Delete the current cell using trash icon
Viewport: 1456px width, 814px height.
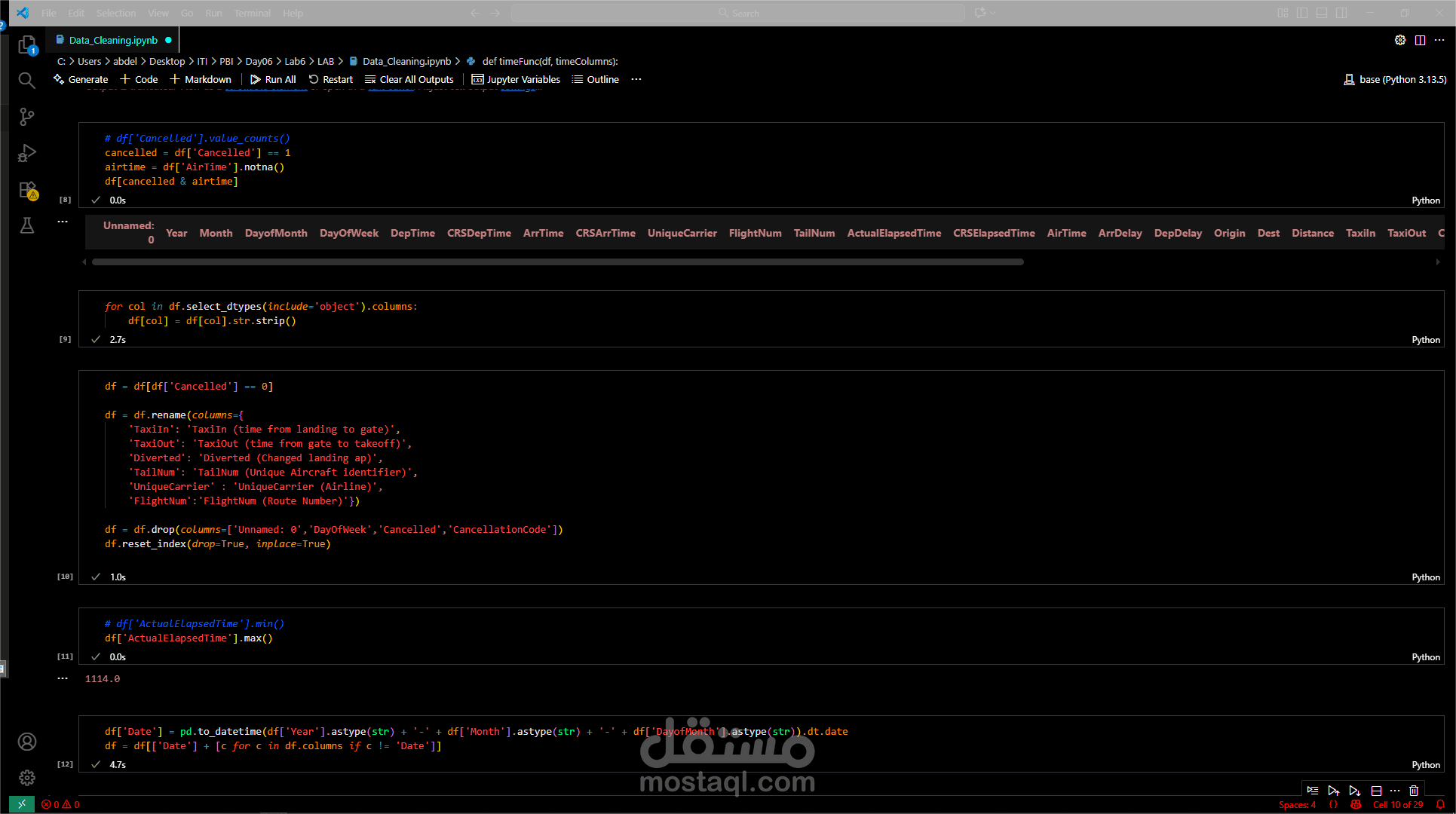[1414, 791]
